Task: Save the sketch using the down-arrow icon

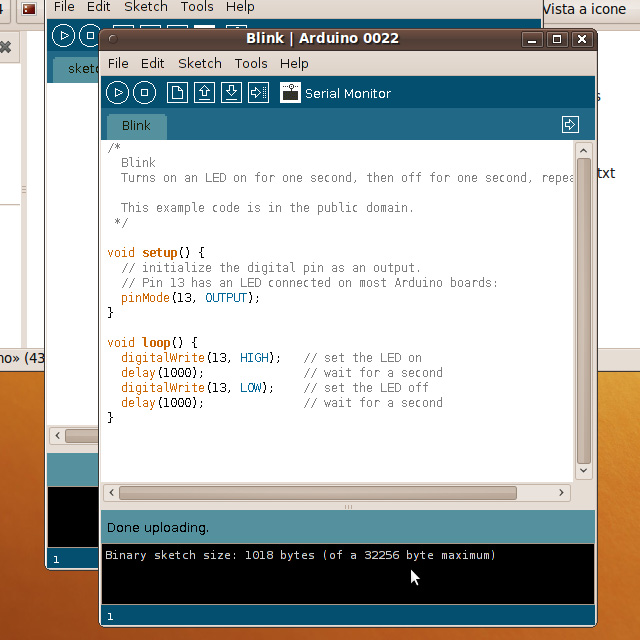Action: [x=231, y=93]
